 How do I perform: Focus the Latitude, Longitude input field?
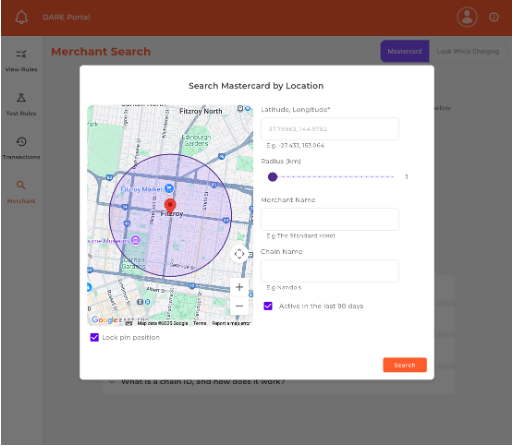330,129
